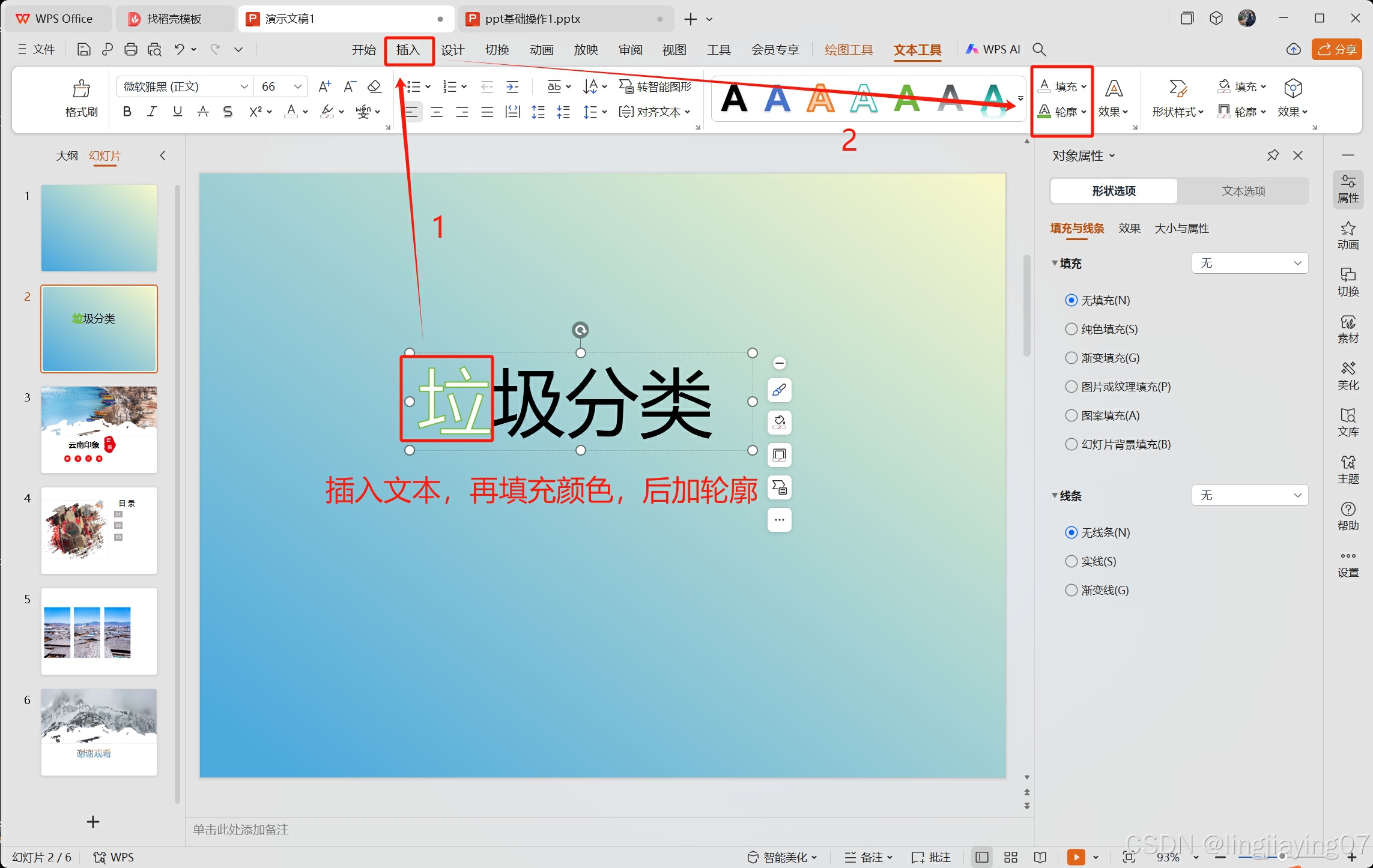Start slideshow with orange play button
Viewport: 1373px width, 868px height.
tap(1076, 857)
